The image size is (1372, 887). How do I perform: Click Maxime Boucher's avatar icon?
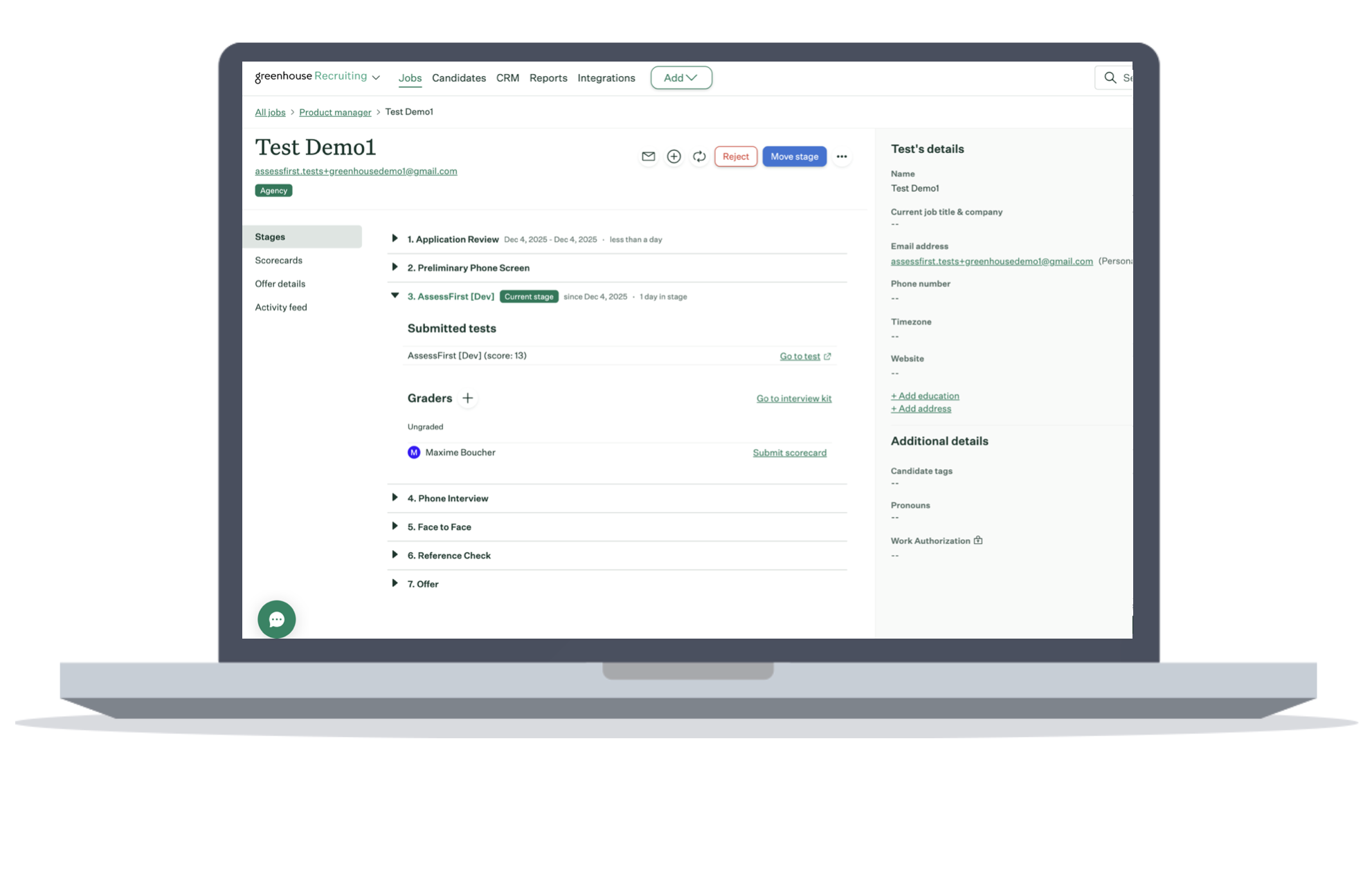click(x=414, y=452)
